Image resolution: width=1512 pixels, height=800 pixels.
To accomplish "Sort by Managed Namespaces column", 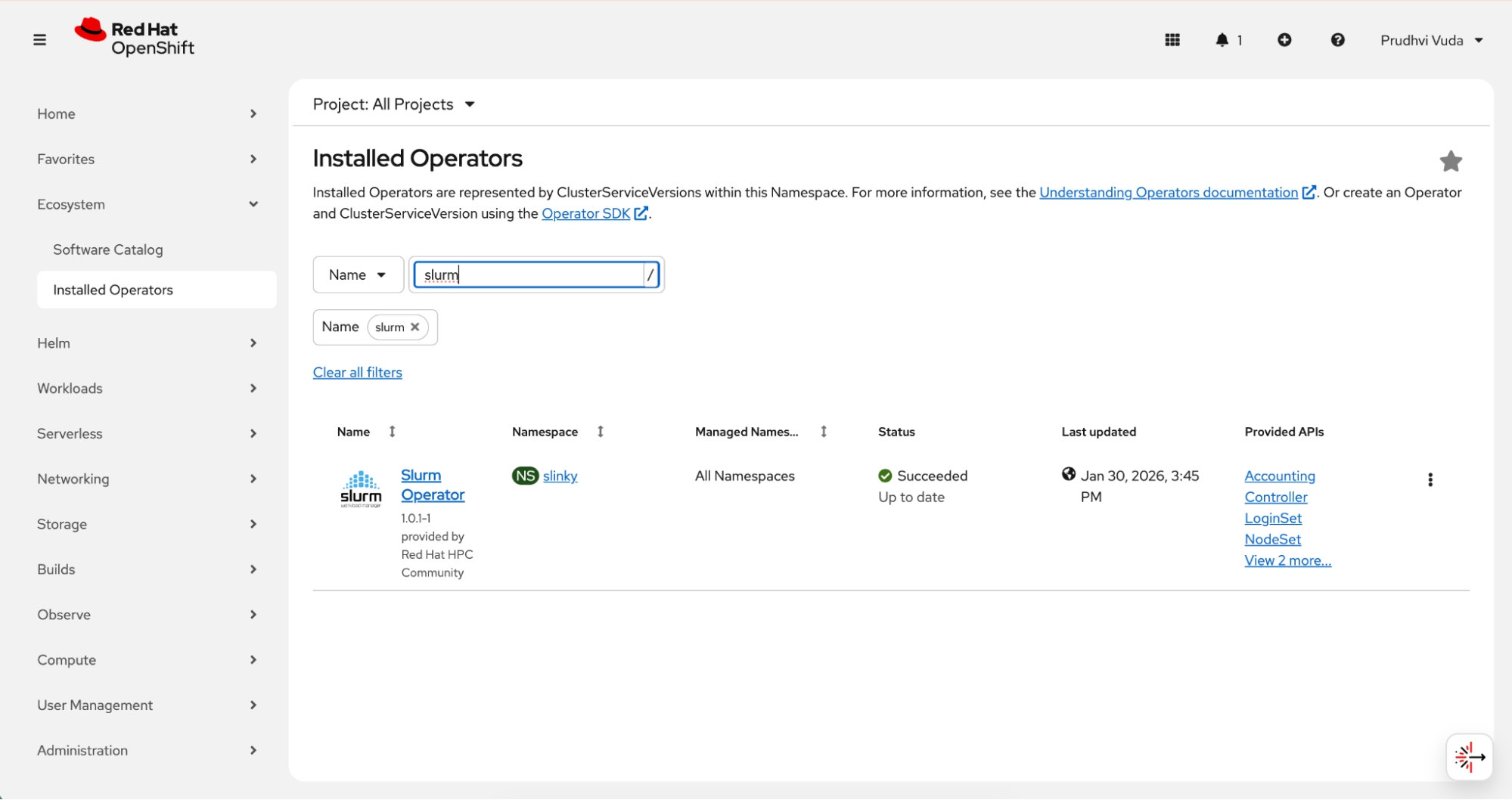I will click(823, 432).
